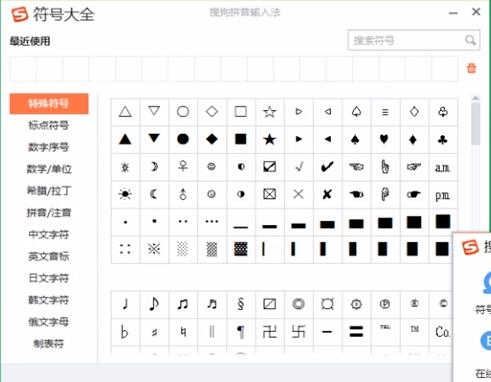Open the 中文字符 category
This screenshot has width=491, height=382.
(49, 234)
